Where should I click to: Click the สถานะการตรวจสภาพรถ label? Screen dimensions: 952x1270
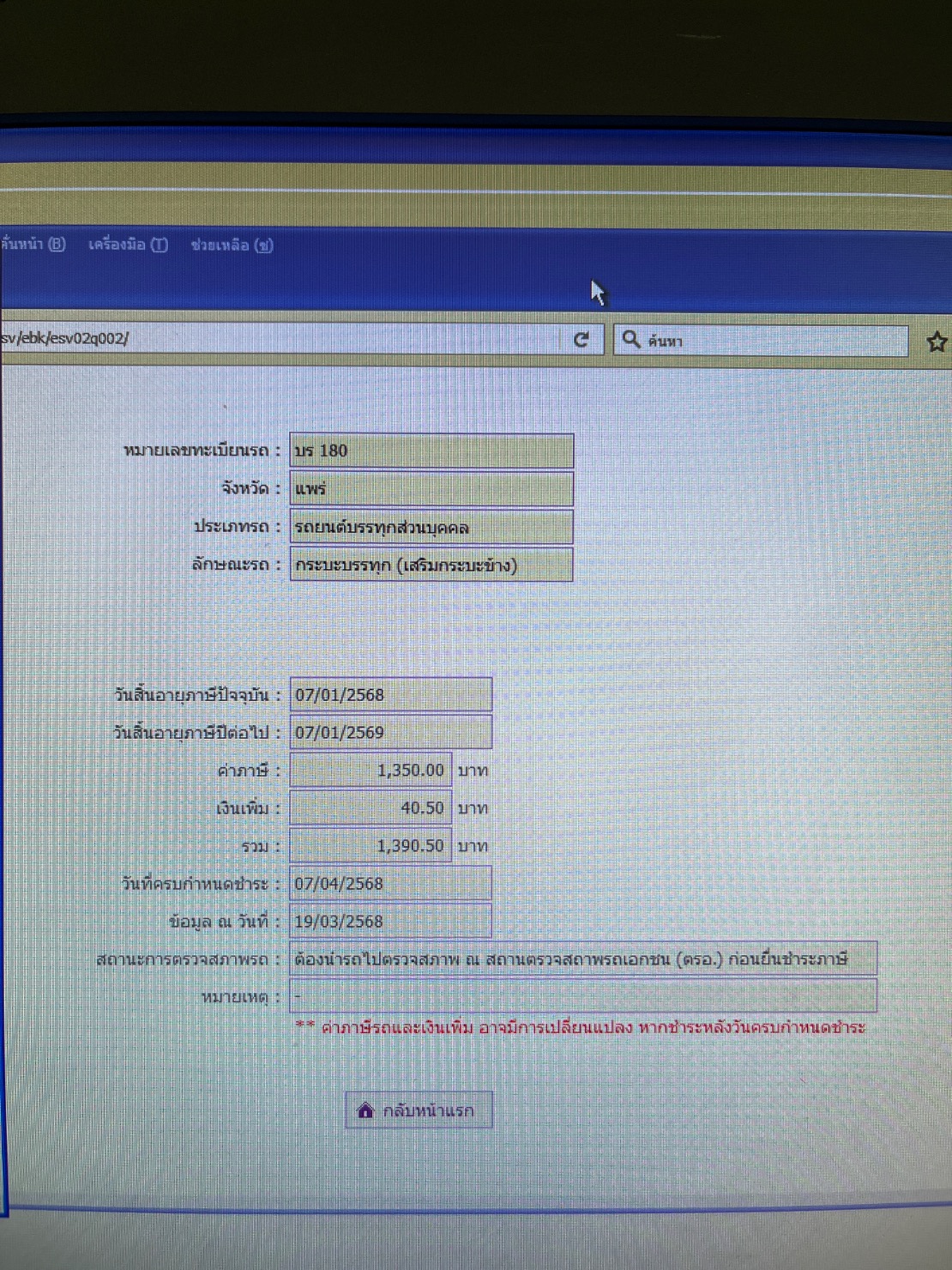188,959
